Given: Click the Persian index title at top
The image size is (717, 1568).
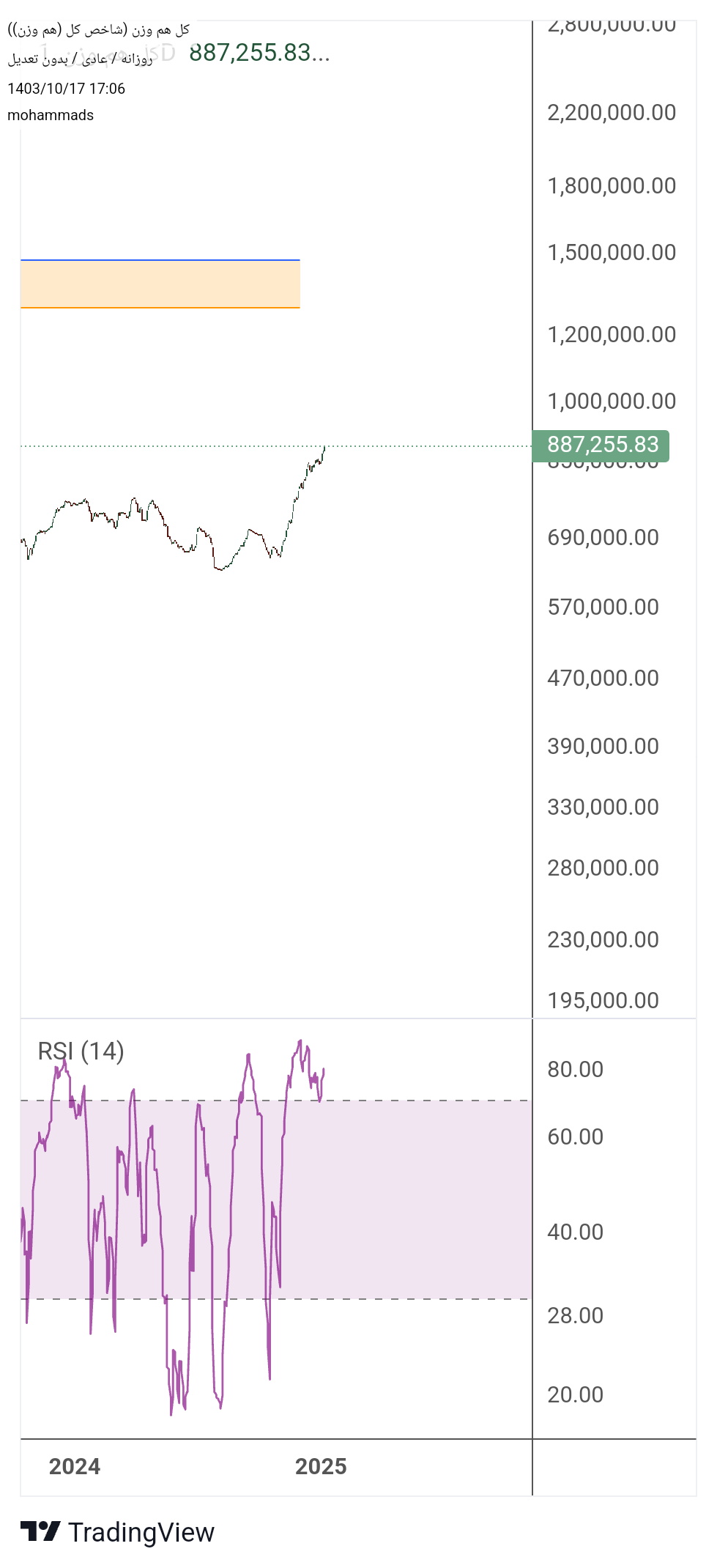Looking at the screenshot, I should (98, 30).
